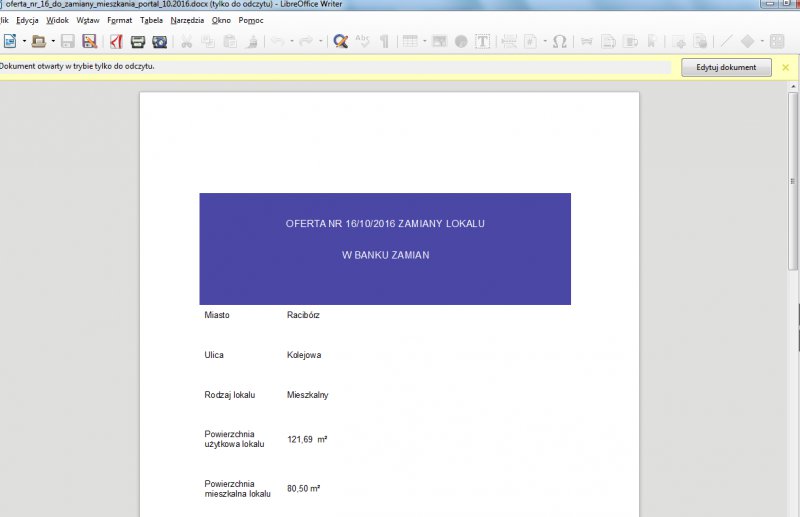Click the Paste clipboard icon

point(230,41)
